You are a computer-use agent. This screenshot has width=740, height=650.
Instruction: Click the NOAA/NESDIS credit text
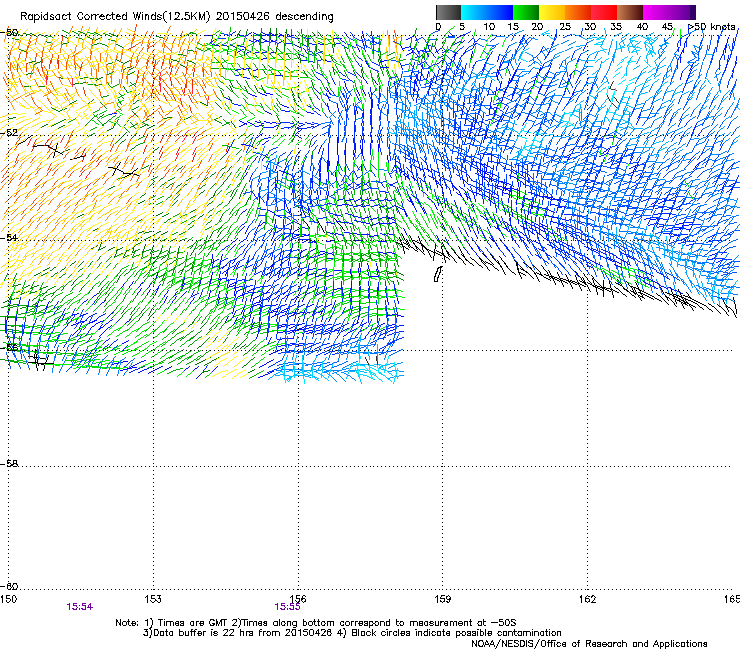589,643
